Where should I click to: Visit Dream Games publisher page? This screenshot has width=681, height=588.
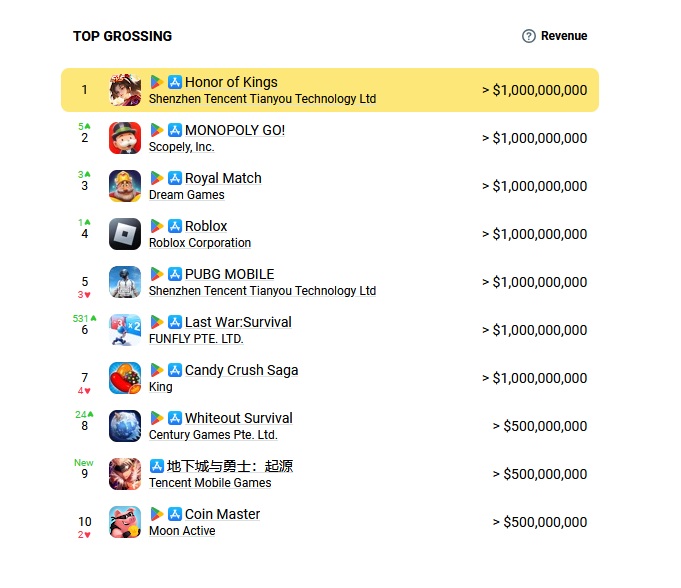pyautogui.click(x=186, y=195)
